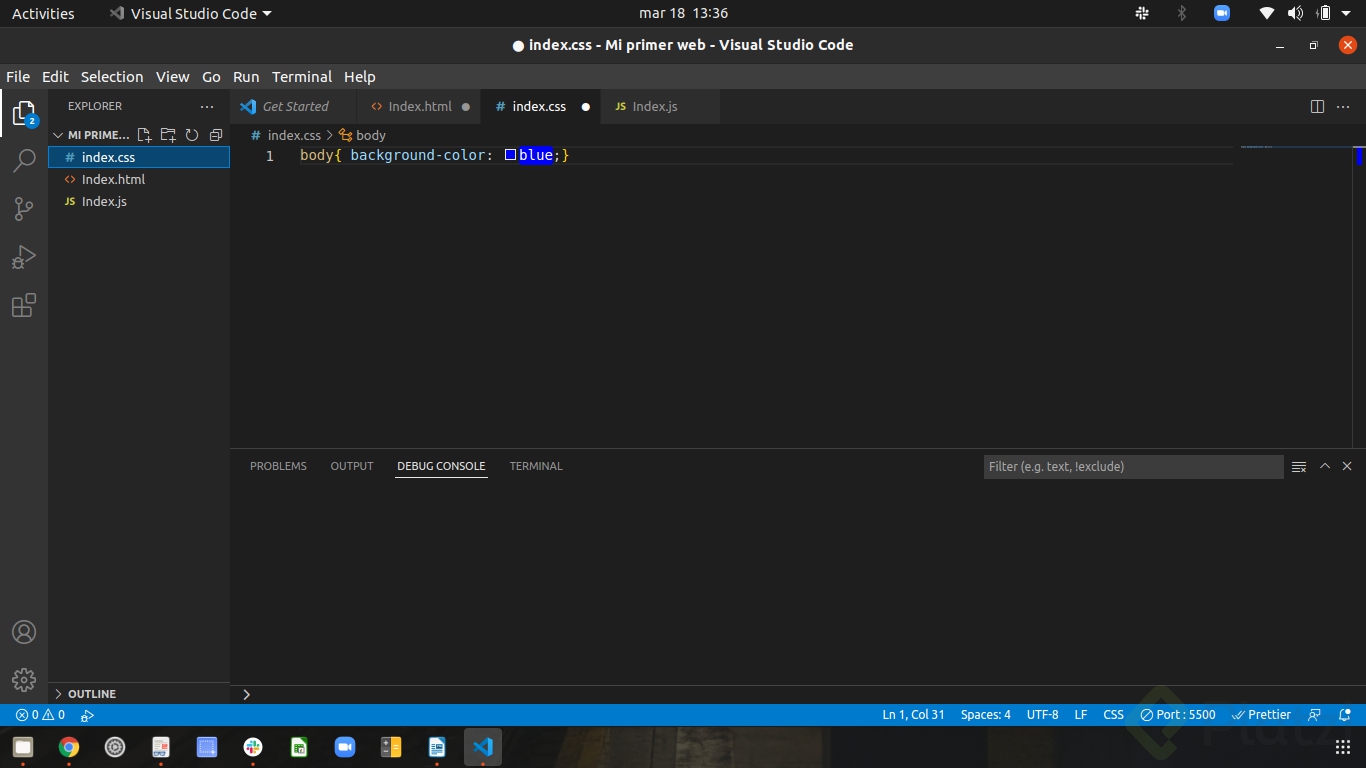The height and width of the screenshot is (768, 1366).
Task: Create a new file in the Explorer
Action: point(143,134)
